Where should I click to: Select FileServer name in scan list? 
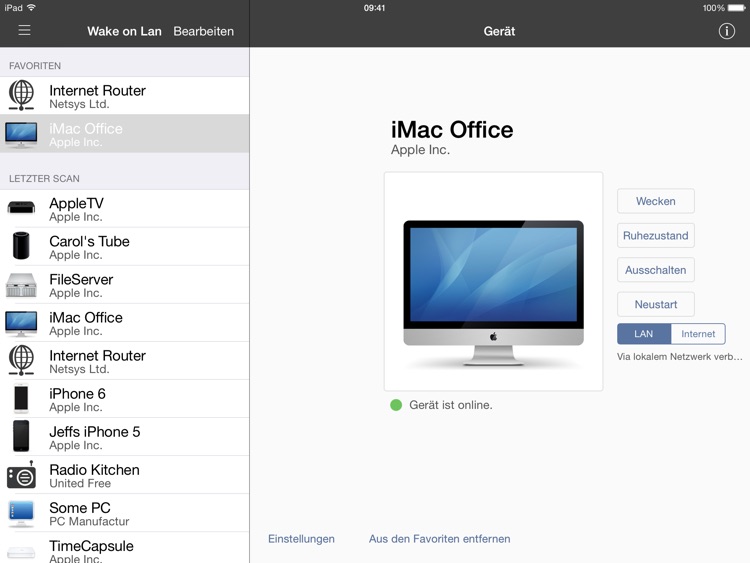81,279
